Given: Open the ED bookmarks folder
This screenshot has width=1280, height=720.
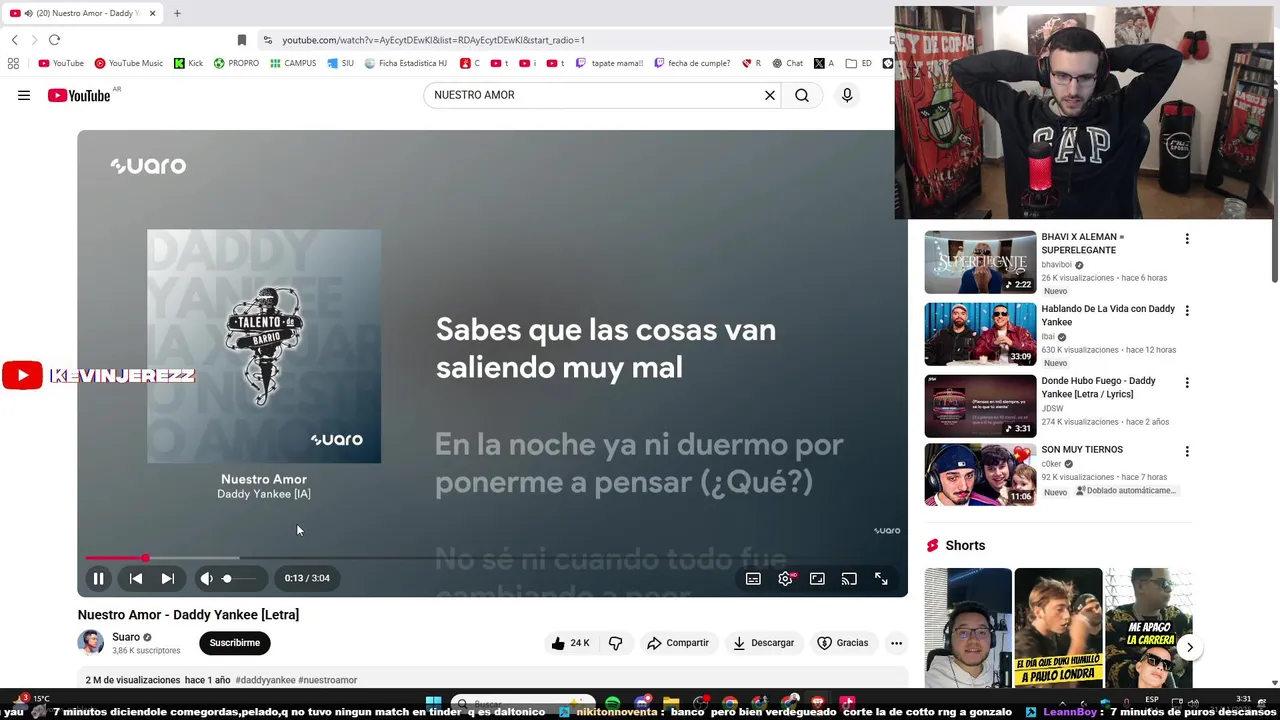Looking at the screenshot, I should pos(858,63).
